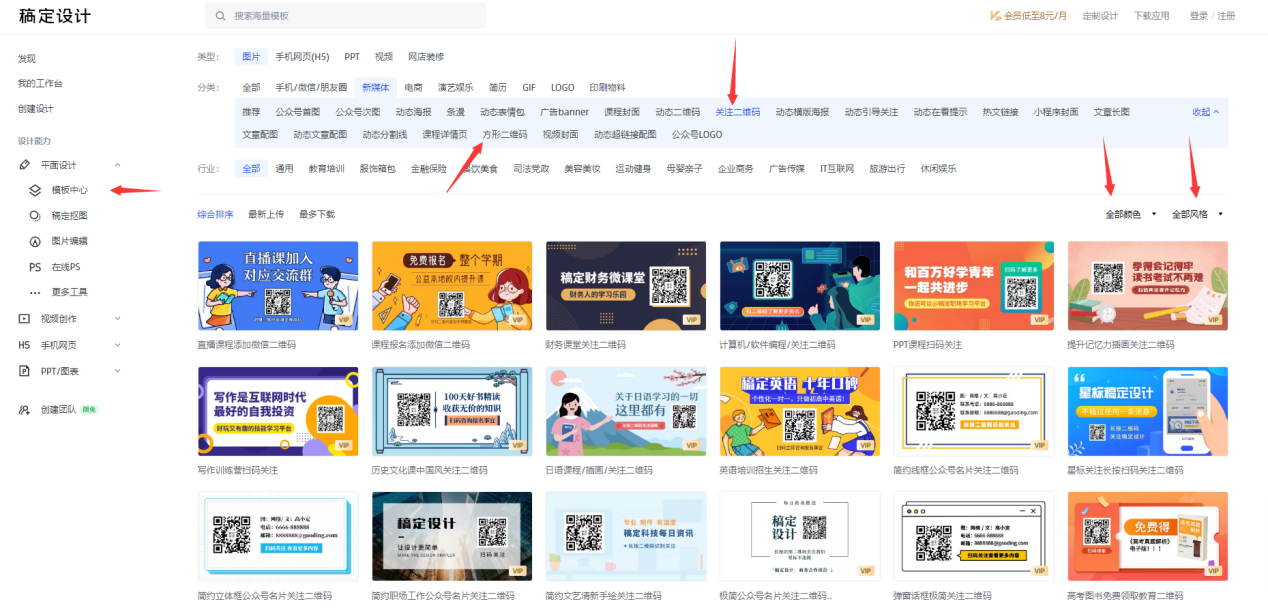Click the 图片编辑 icon in sidebar
This screenshot has width=1268, height=610.
35,241
